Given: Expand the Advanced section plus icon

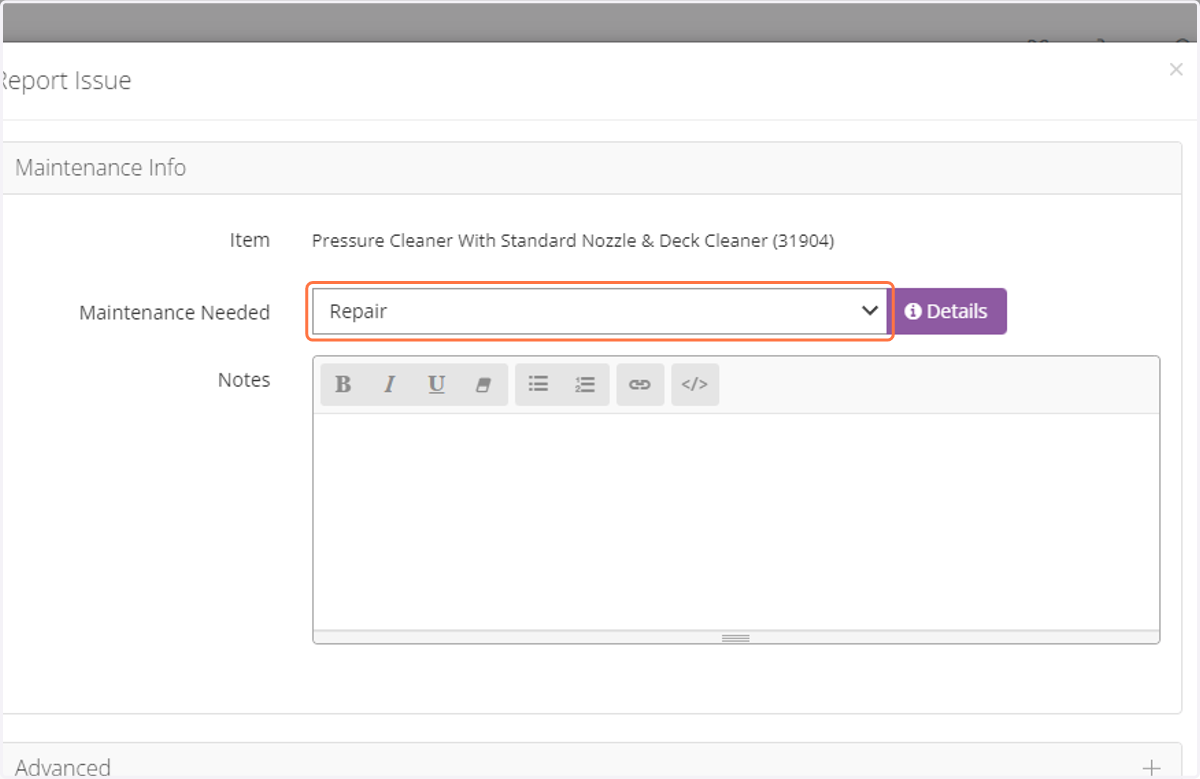Looking at the screenshot, I should (x=1152, y=768).
